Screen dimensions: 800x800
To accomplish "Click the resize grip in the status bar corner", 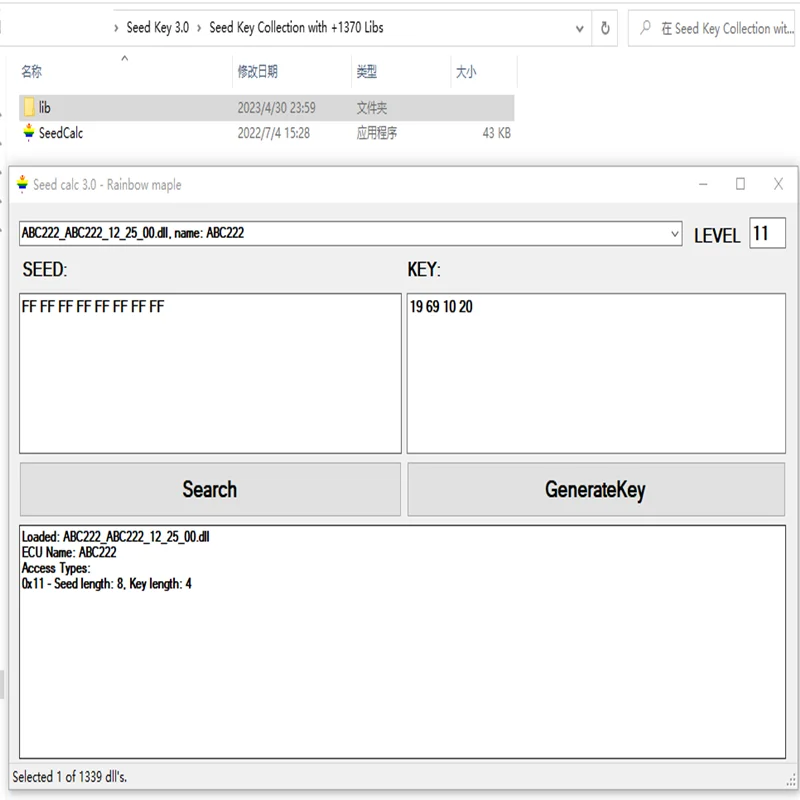I will pyautogui.click(x=791, y=781).
